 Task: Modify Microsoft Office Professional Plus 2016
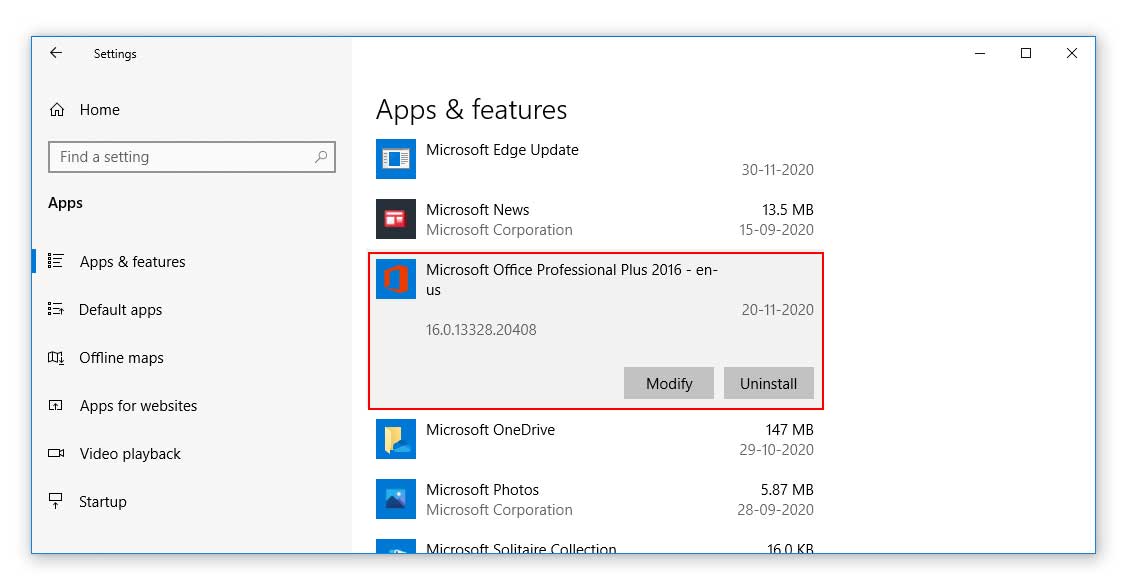point(669,383)
